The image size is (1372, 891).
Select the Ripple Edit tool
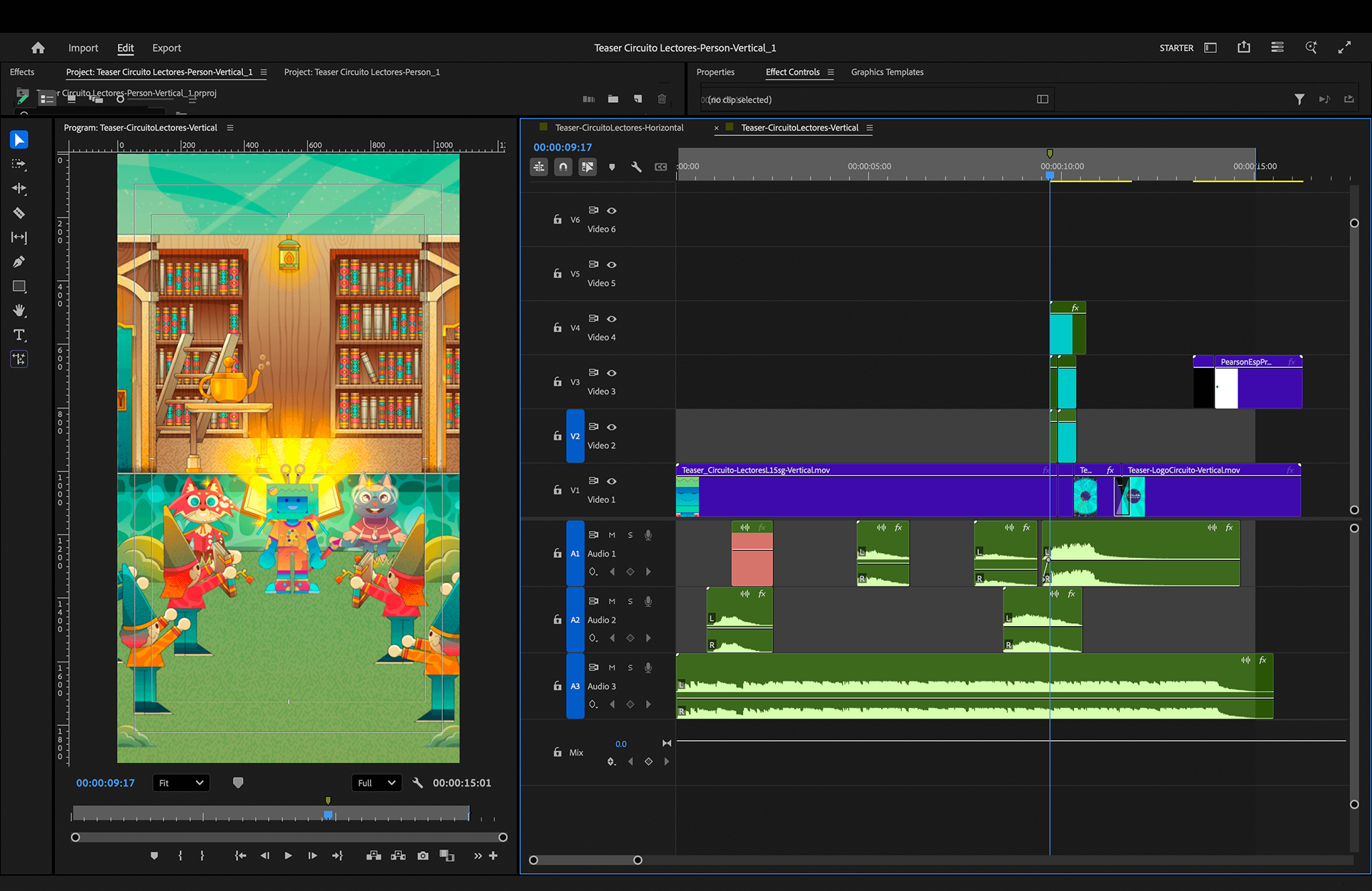click(x=19, y=189)
